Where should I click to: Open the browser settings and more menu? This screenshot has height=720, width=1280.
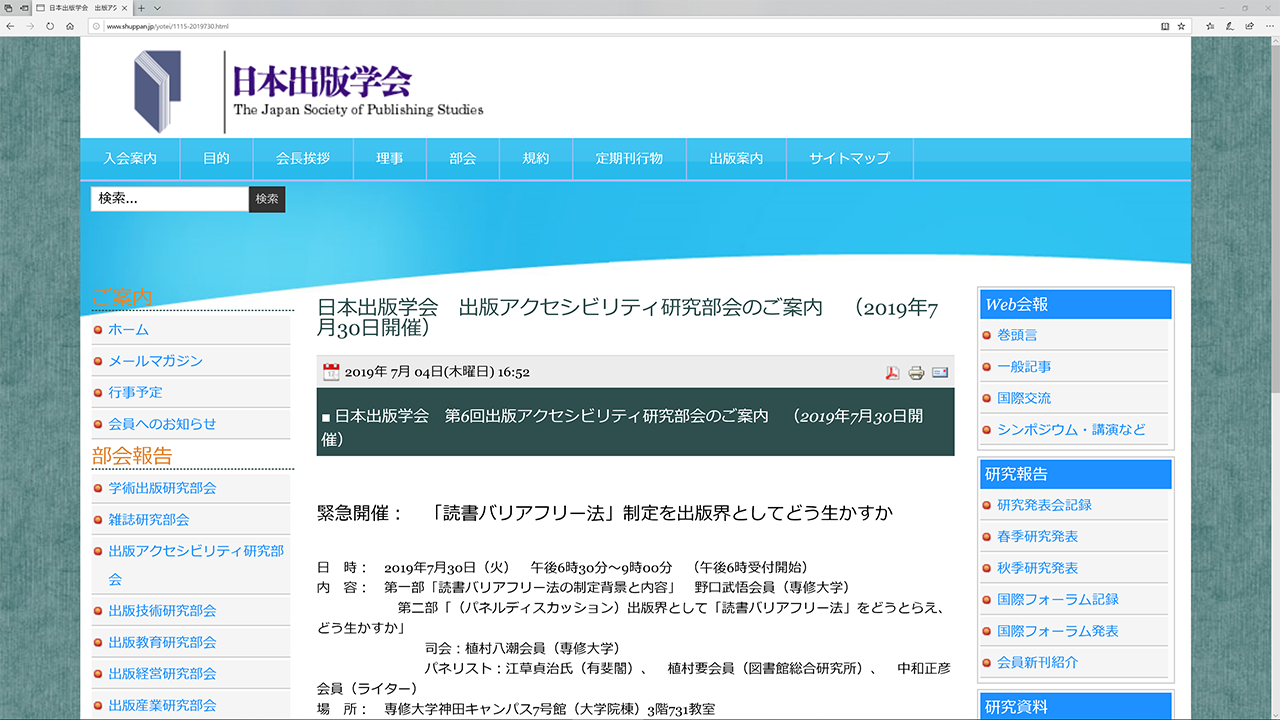click(1268, 26)
